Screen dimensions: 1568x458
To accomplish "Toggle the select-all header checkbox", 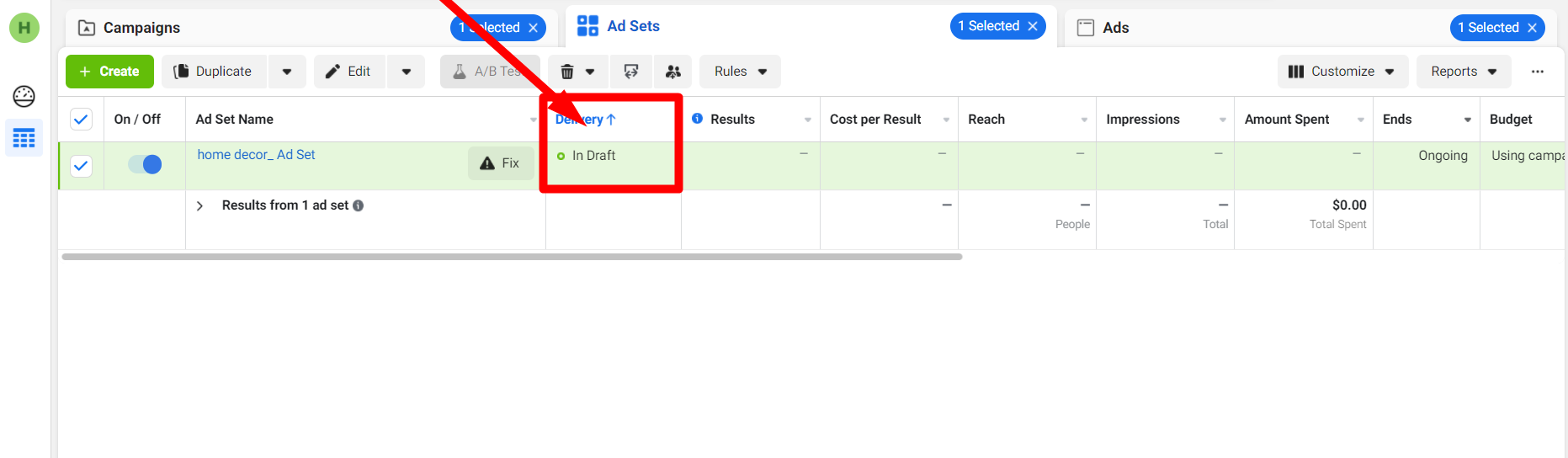I will 81,120.
